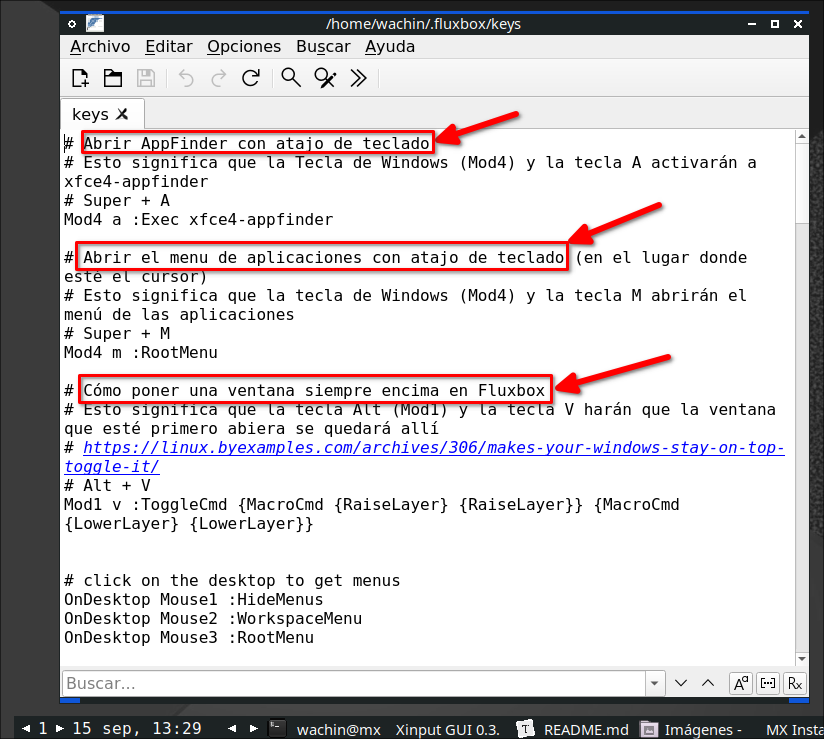Find previous match with up chevron
Viewport: 824px width, 739px height.
(x=708, y=683)
